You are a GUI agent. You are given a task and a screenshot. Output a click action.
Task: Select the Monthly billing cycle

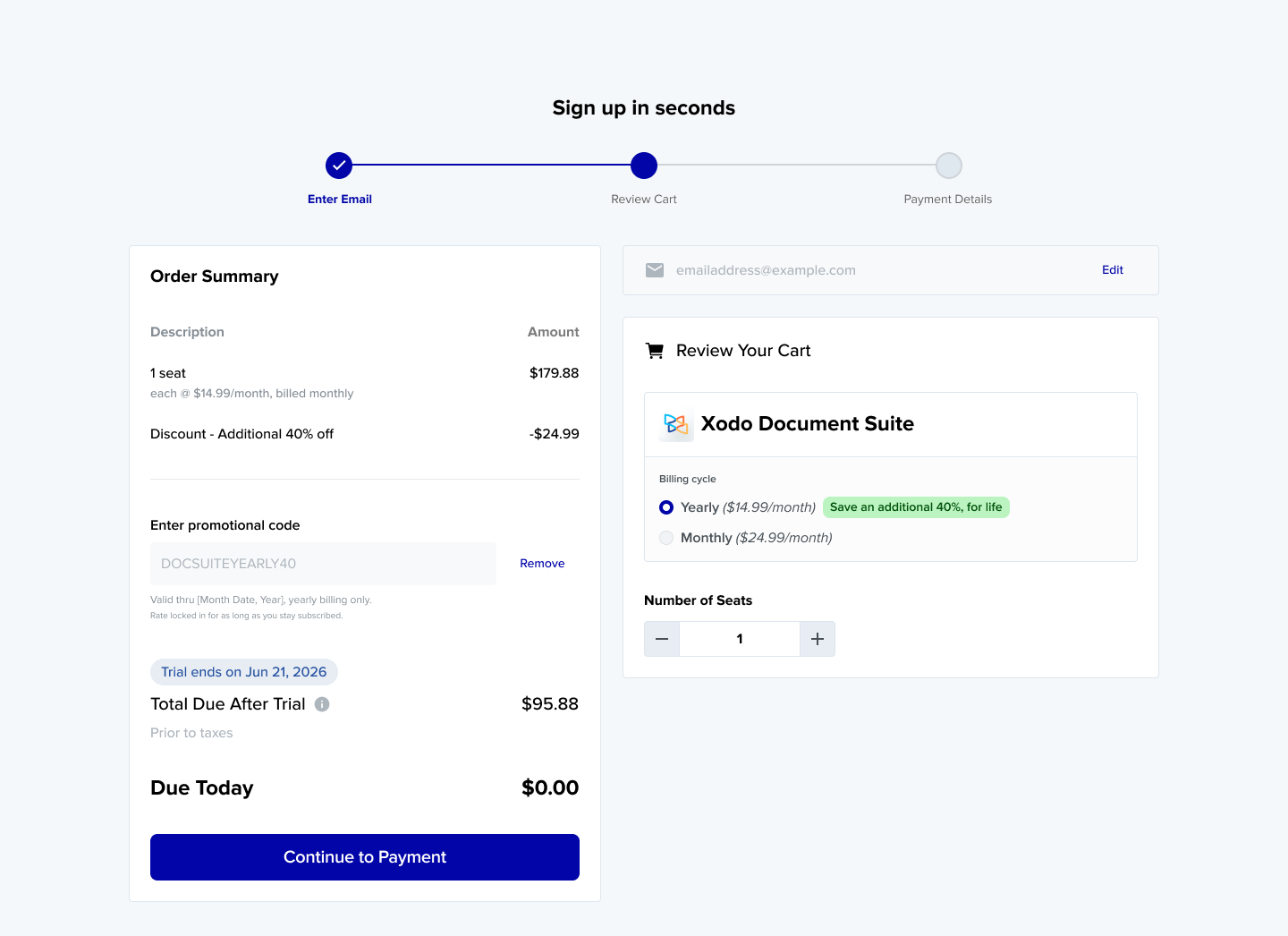pos(666,538)
